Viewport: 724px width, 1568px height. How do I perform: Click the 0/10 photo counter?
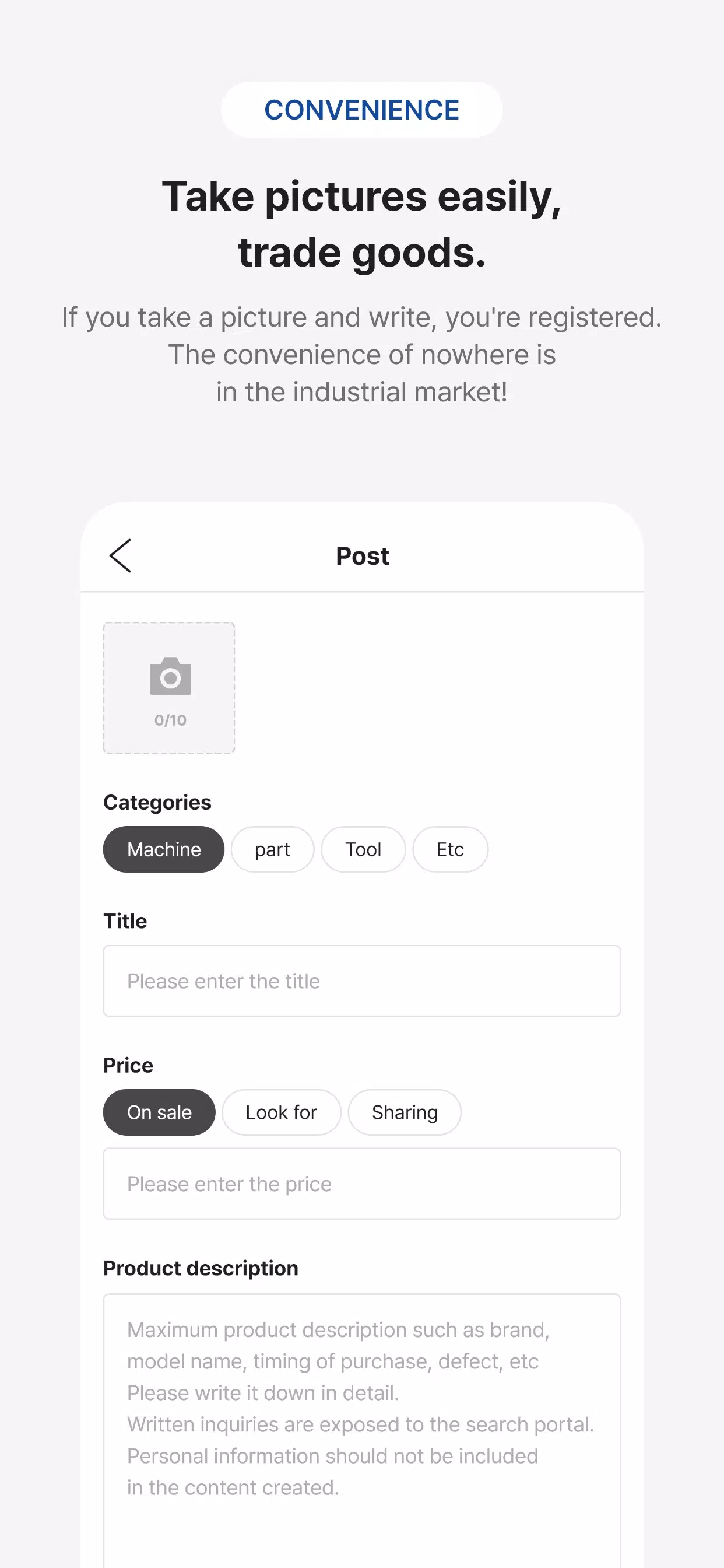[170, 720]
